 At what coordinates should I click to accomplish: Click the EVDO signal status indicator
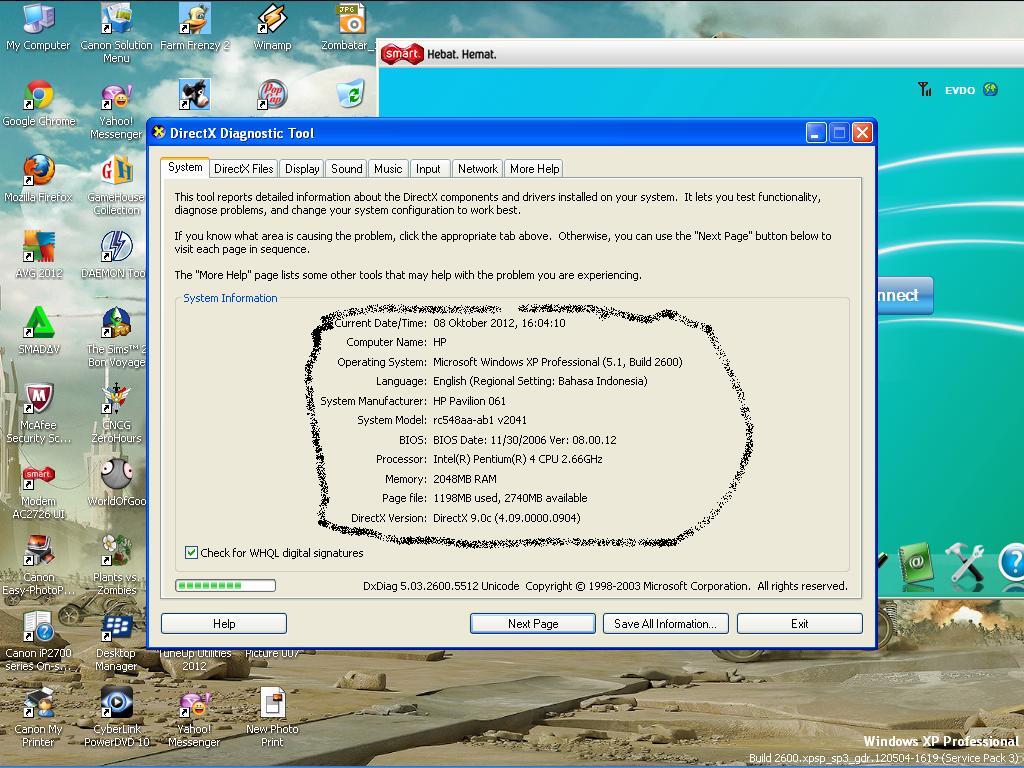coord(958,90)
